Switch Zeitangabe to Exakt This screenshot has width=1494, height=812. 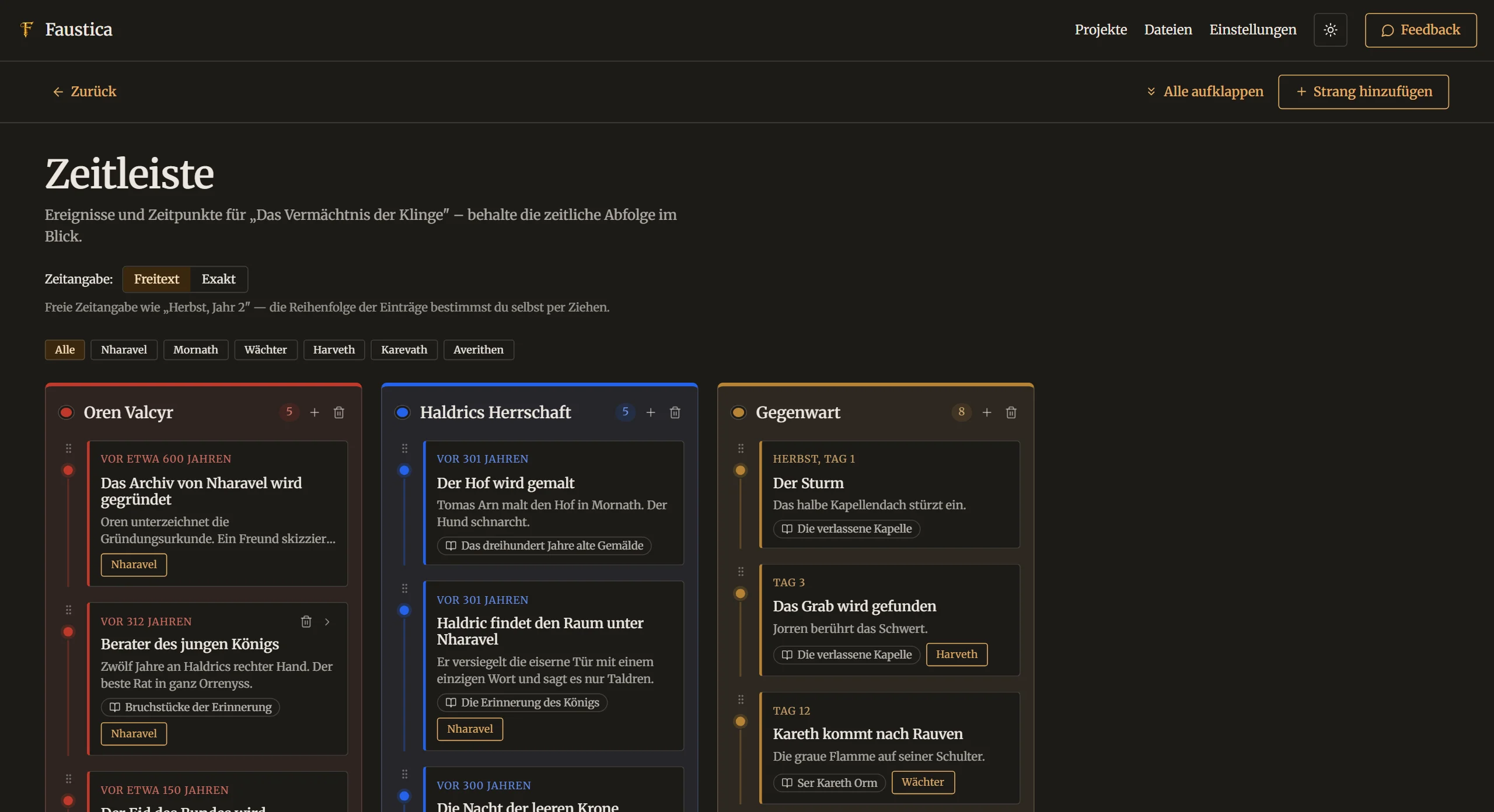(x=219, y=279)
